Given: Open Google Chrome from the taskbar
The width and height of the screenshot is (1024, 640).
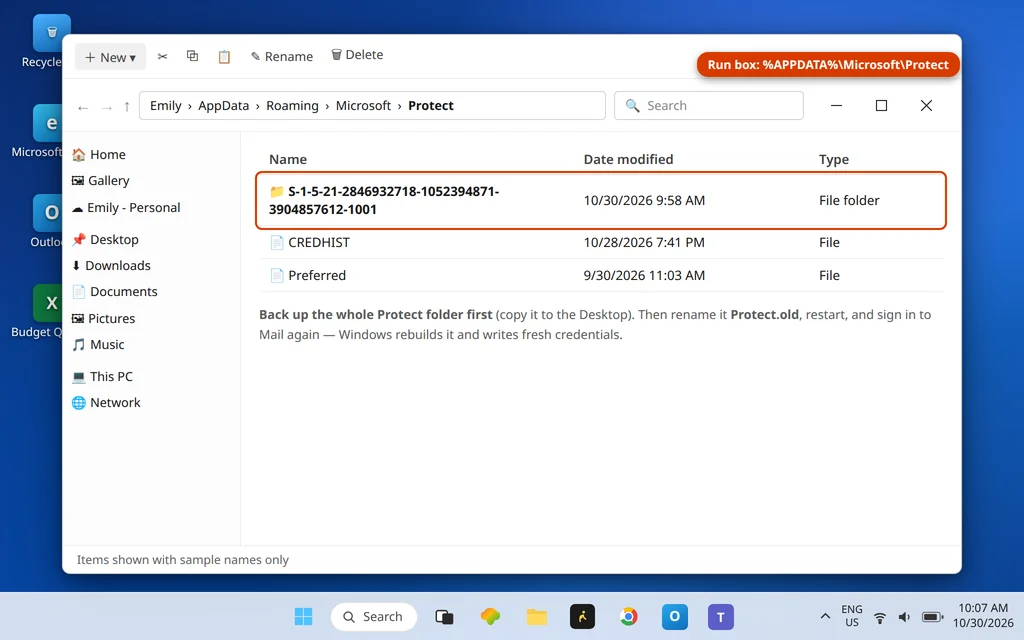Looking at the screenshot, I should (629, 616).
